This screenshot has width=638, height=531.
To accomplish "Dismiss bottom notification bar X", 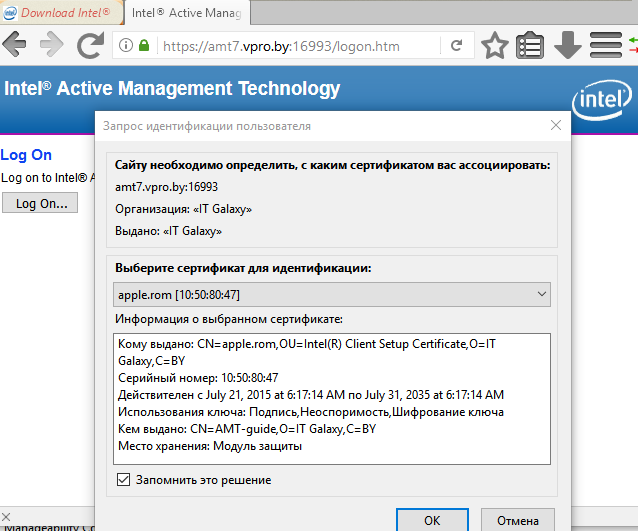I will [6, 517].
